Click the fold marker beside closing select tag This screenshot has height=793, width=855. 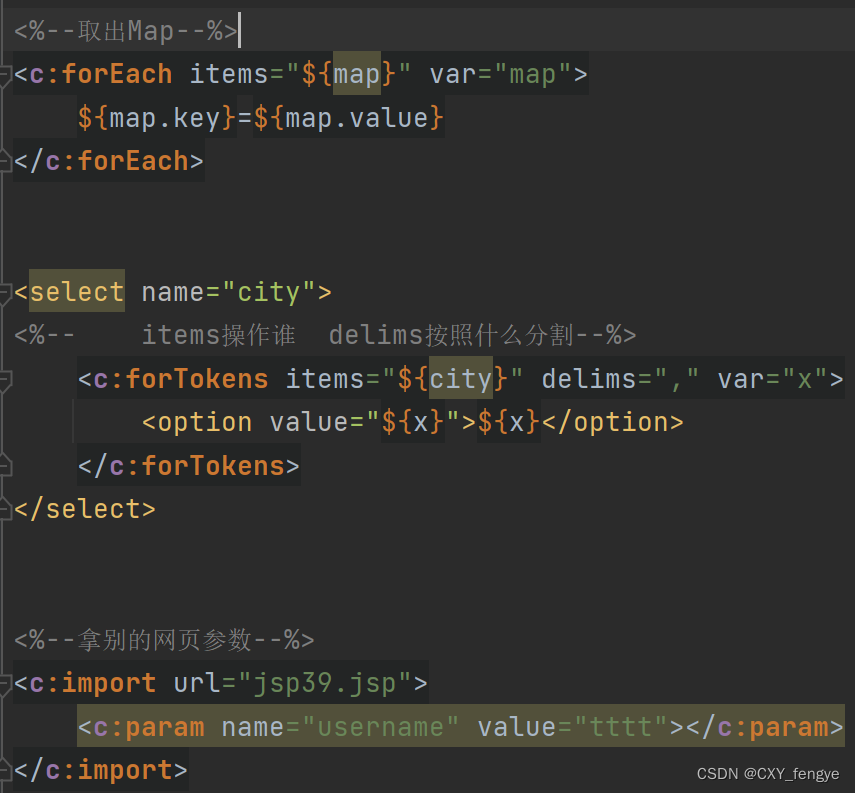pos(5,509)
